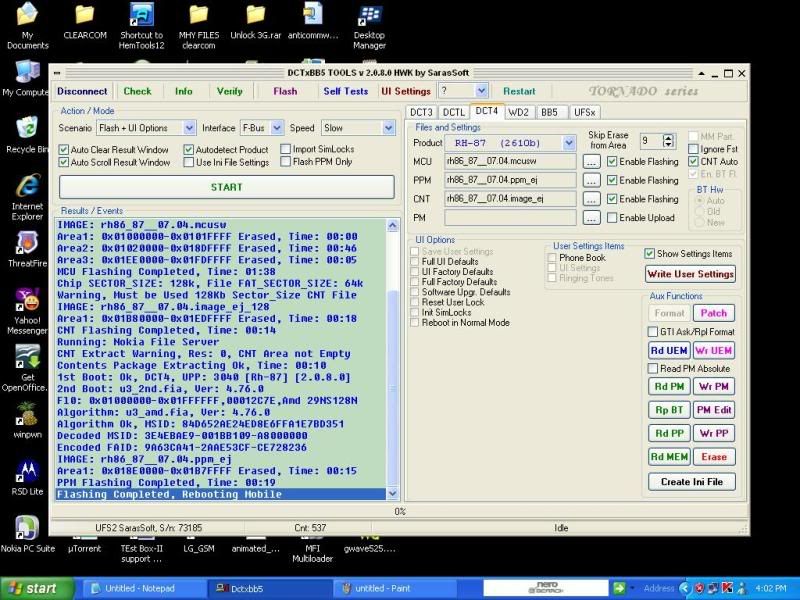The width and height of the screenshot is (800, 600).
Task: Click the CNT file path field
Action: [510, 199]
